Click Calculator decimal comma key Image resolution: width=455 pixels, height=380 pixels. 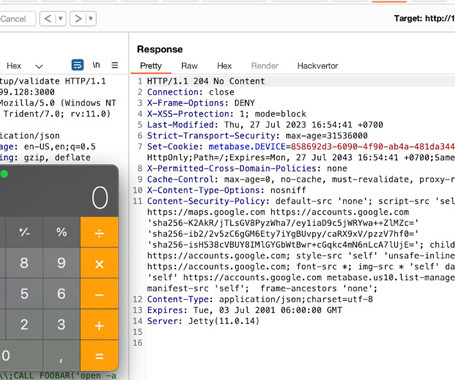click(x=61, y=356)
